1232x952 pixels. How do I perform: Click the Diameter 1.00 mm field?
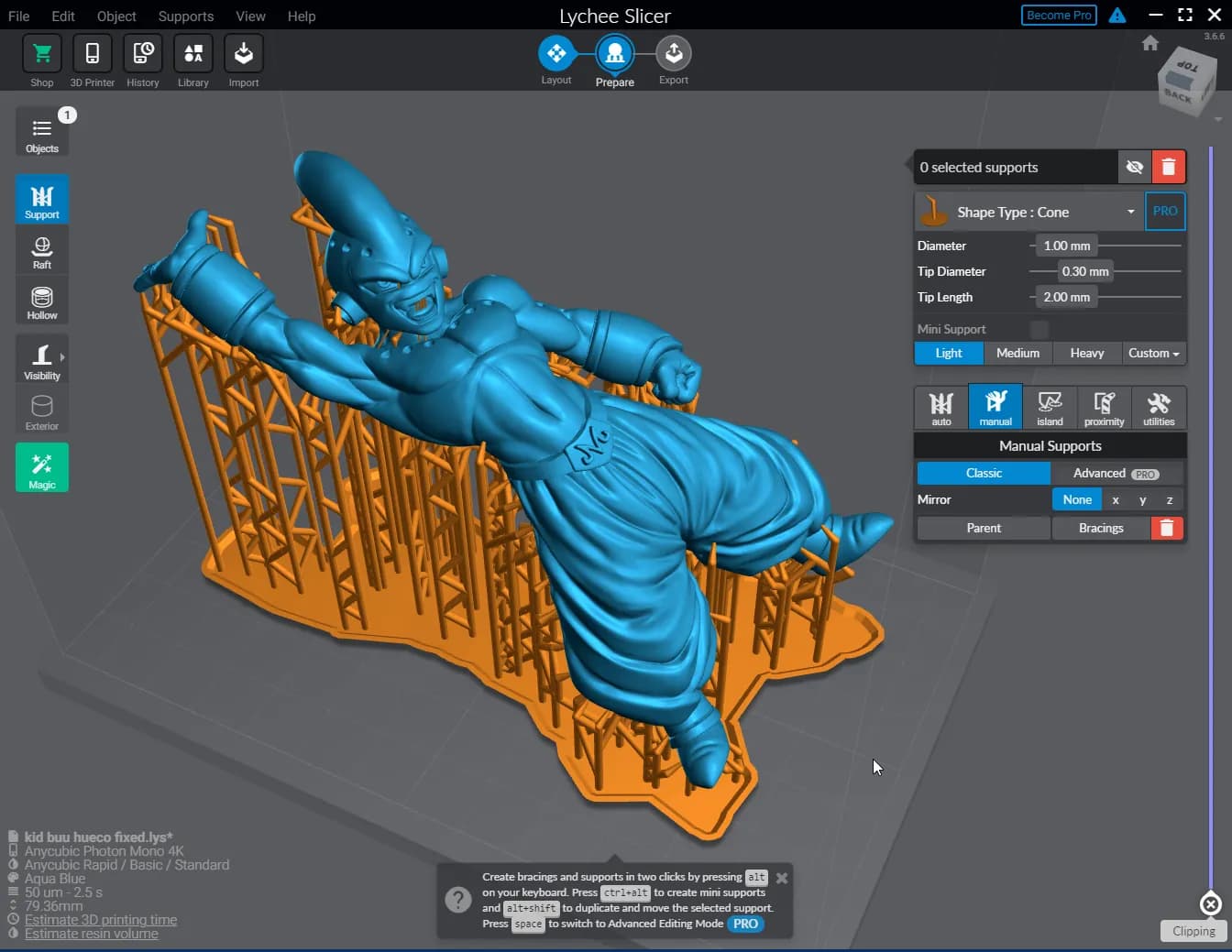tap(1067, 246)
